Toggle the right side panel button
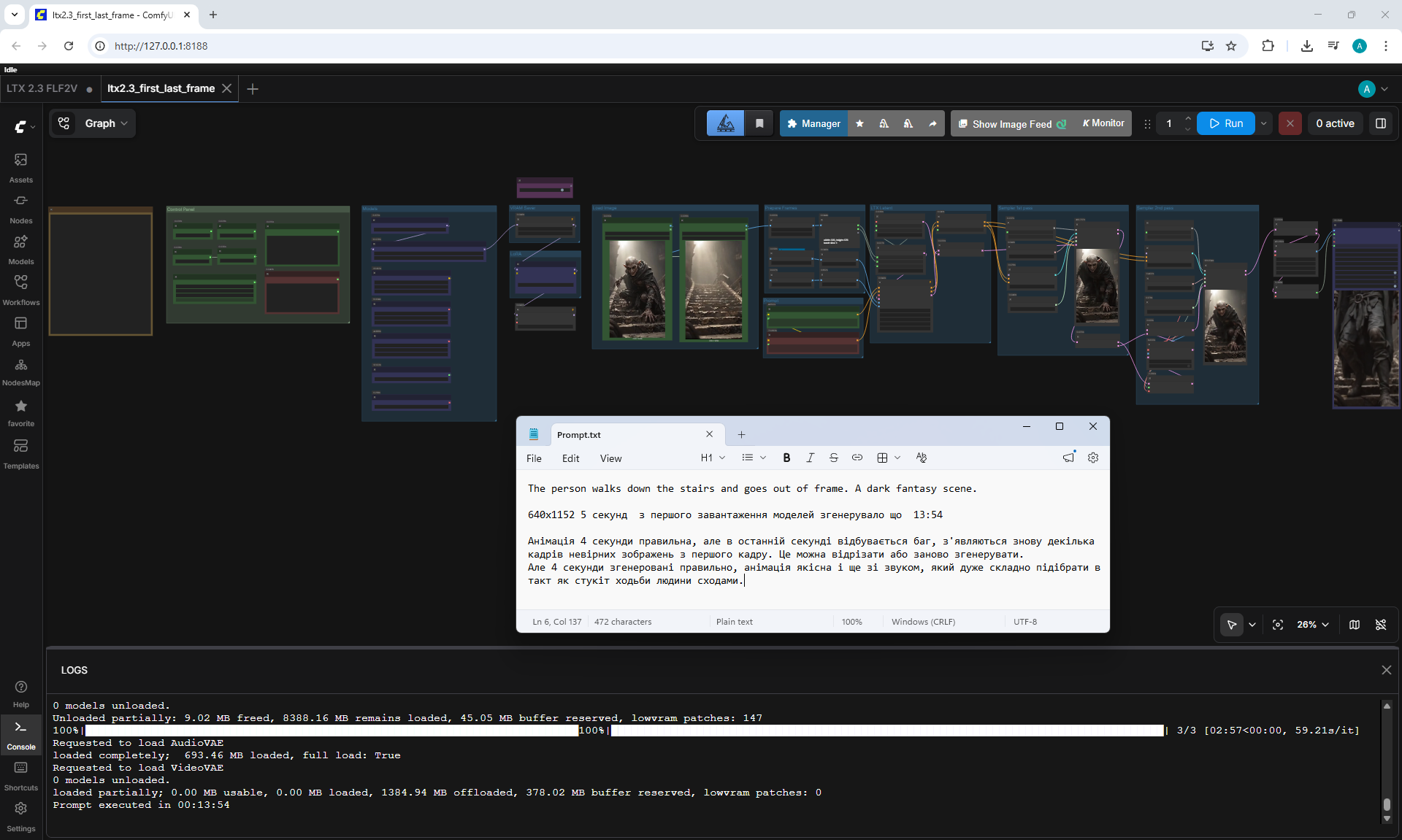The width and height of the screenshot is (1402, 840). pos(1381,123)
